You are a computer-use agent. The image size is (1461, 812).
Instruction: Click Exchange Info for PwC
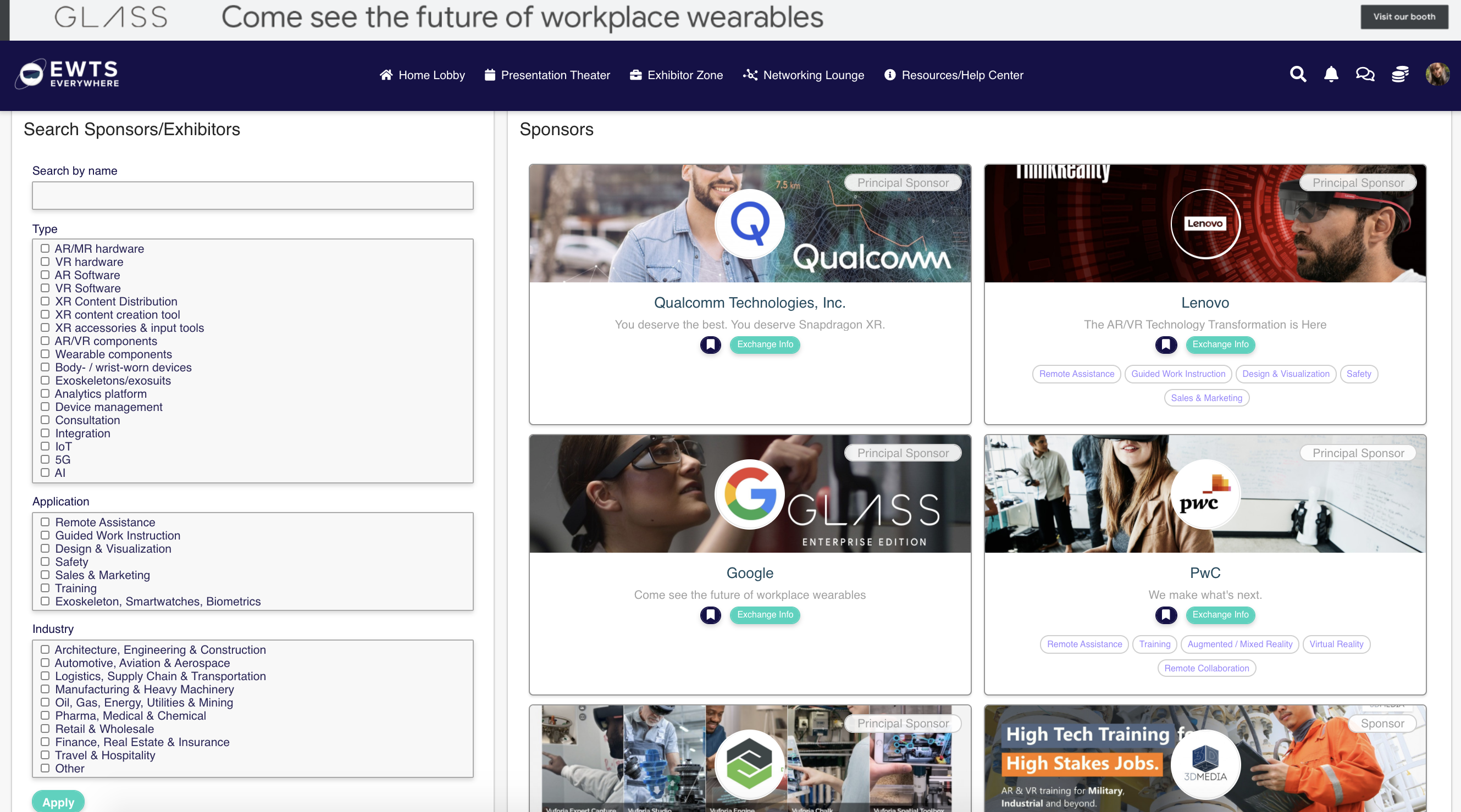coord(1220,615)
